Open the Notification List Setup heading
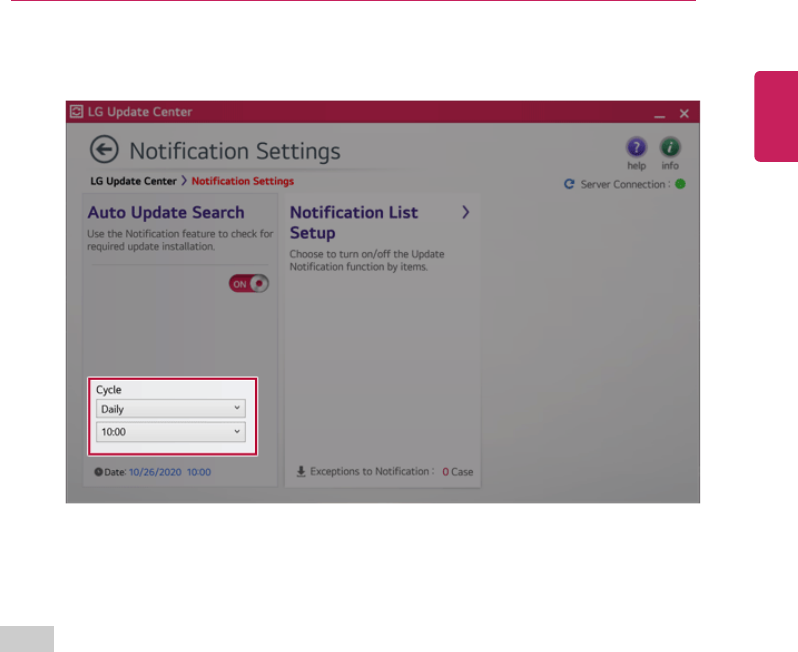Viewport: 798px width, 652px height. coord(354,222)
